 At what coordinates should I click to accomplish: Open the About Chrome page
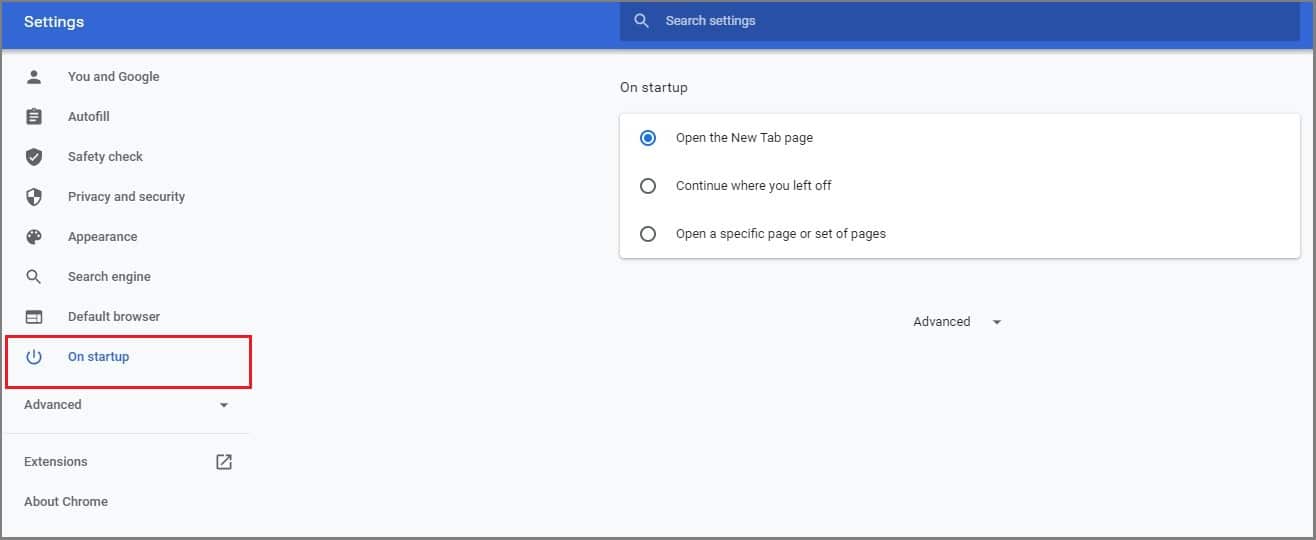(66, 502)
